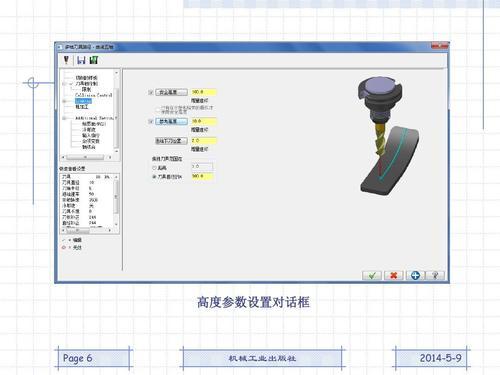
Task: Collapse the tool axis control tree node
Action: tap(71, 84)
